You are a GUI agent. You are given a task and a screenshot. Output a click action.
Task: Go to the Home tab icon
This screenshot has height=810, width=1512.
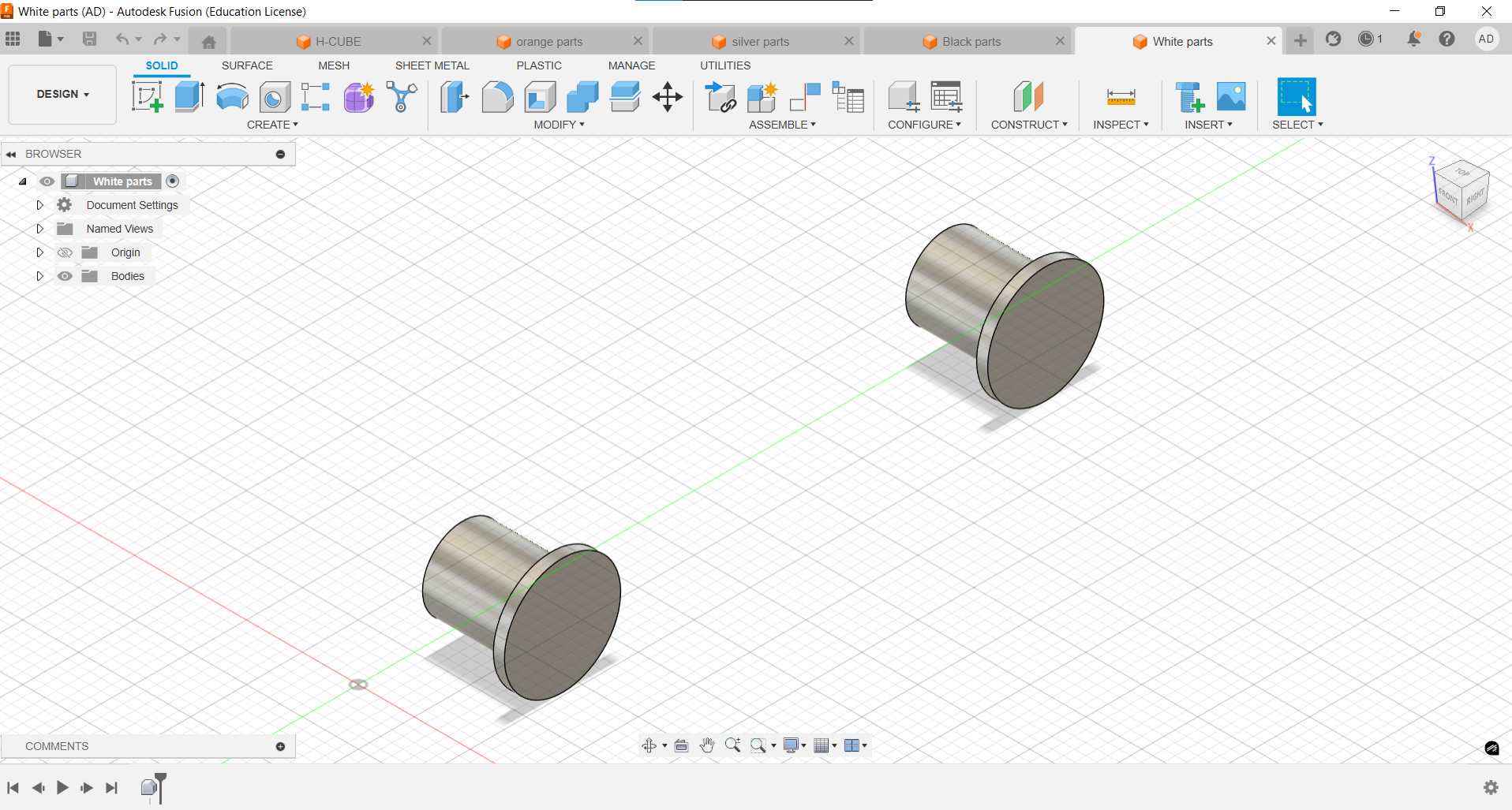(208, 42)
